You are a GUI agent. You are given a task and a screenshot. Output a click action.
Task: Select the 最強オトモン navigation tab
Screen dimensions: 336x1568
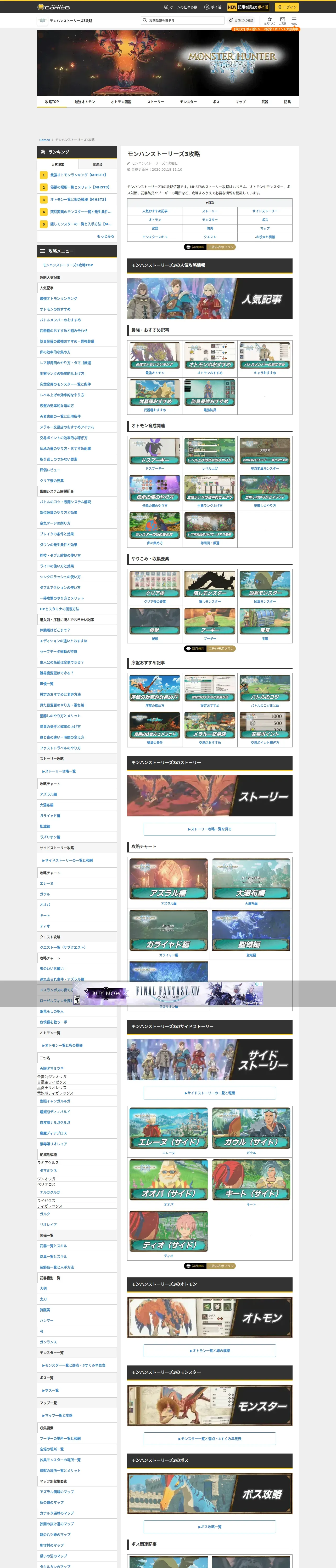(85, 102)
